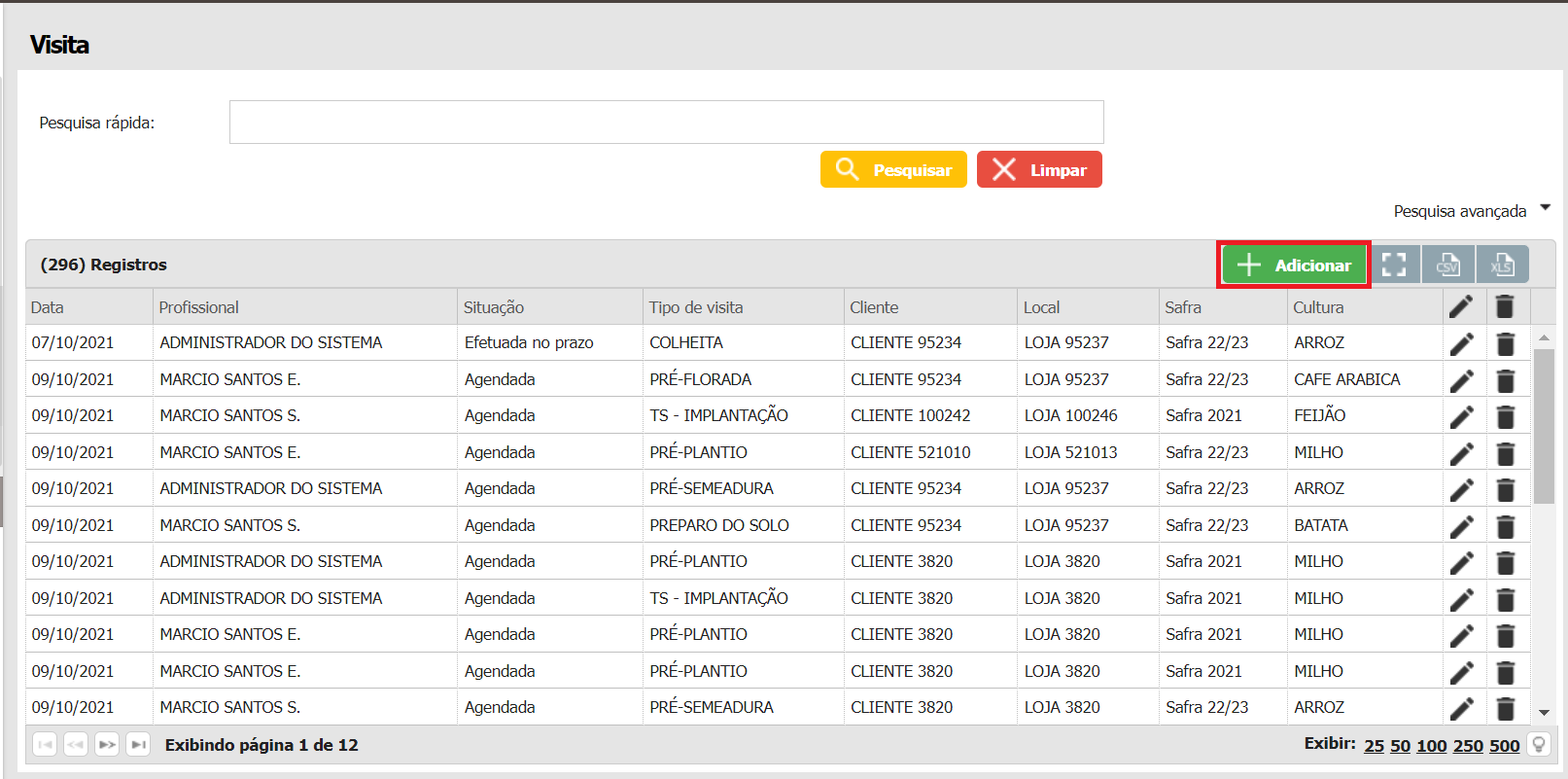Delete the PREPARO DO SOLO visit
This screenshot has width=1568, height=779.
pyautogui.click(x=1506, y=526)
